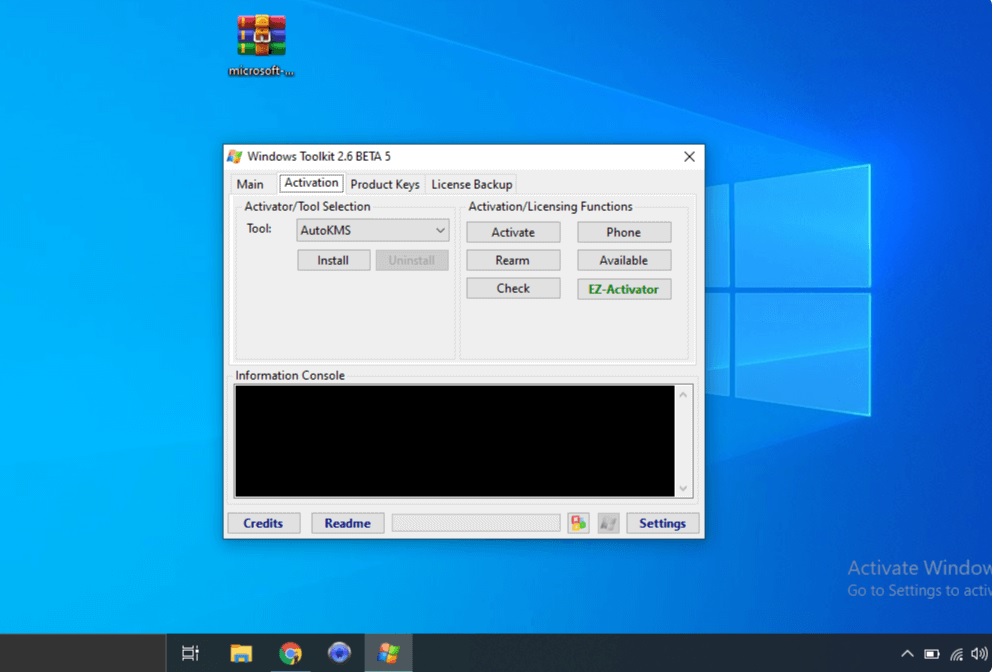Click the Windows Toolkit taskbar icon
This screenshot has height=672, width=994.
pyautogui.click(x=389, y=653)
